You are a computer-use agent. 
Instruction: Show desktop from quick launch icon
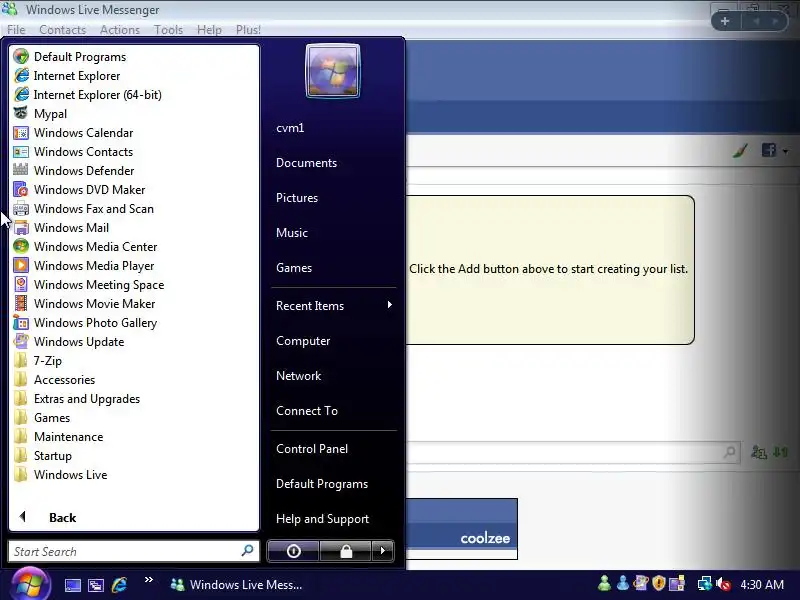coord(72,585)
